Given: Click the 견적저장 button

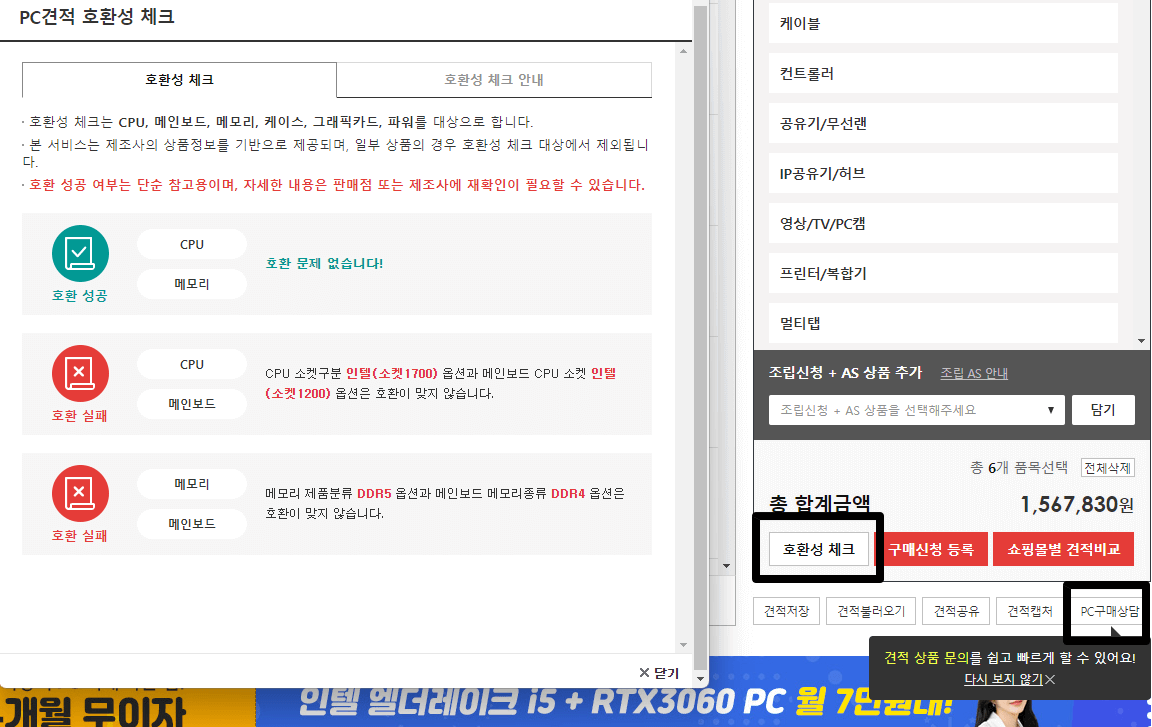Looking at the screenshot, I should pos(786,611).
